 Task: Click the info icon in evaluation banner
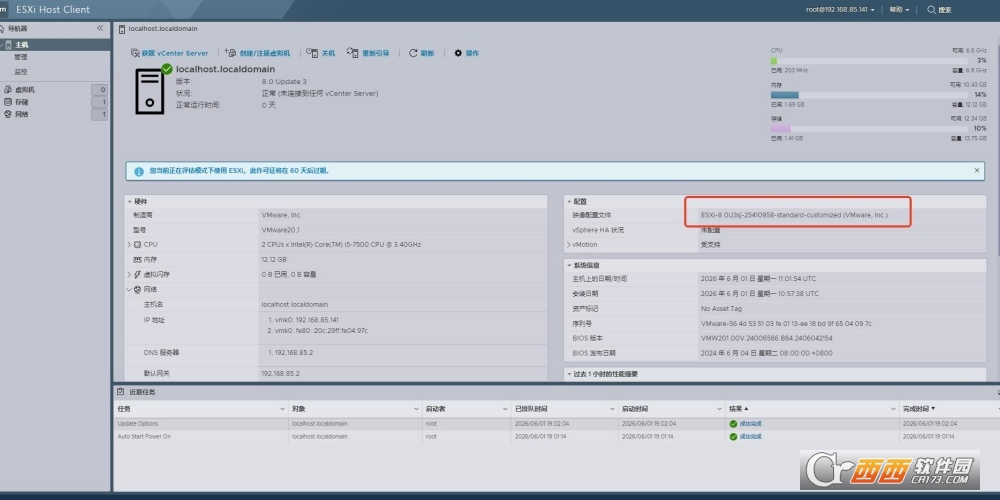tap(139, 171)
